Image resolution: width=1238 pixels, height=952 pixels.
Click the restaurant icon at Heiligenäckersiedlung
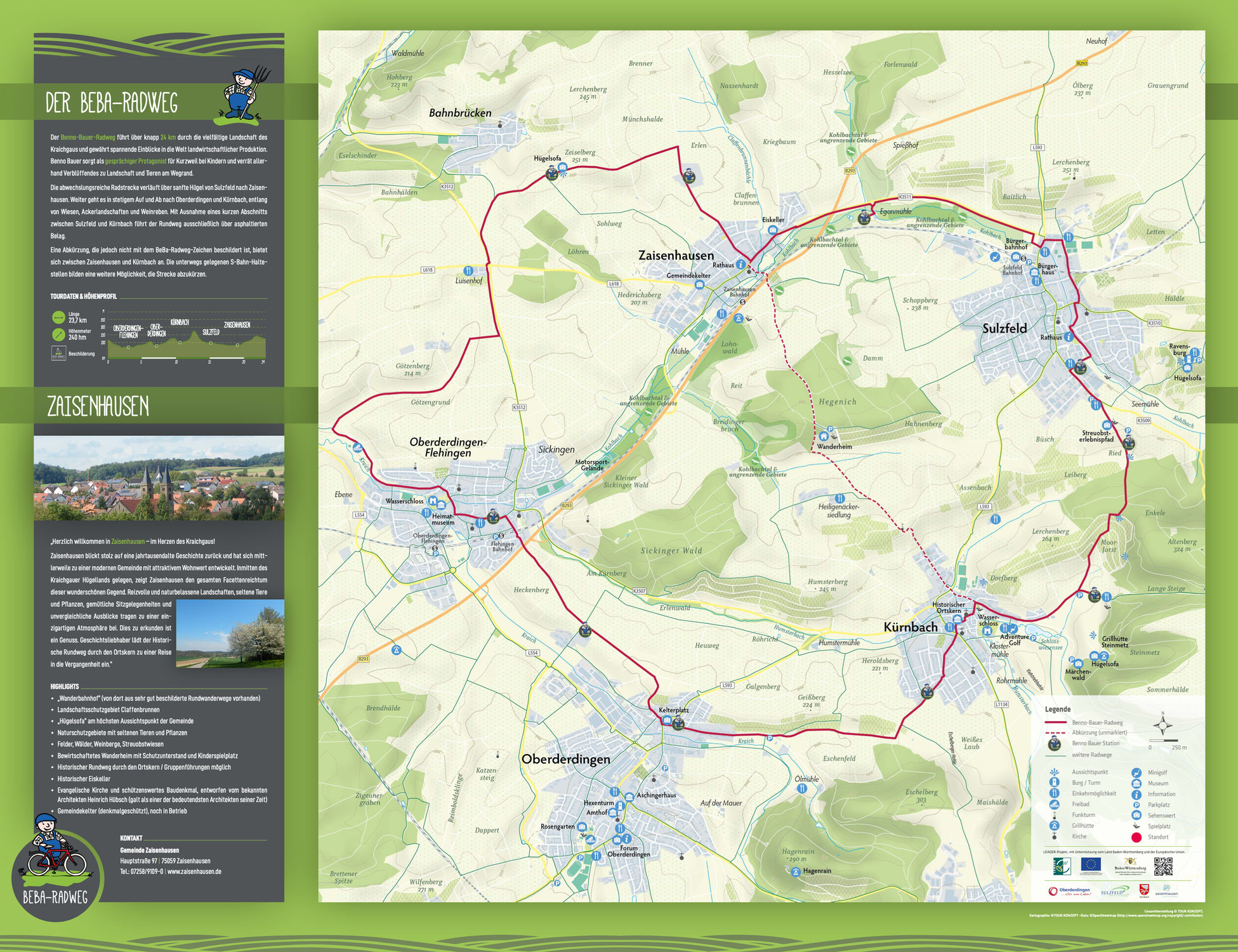click(x=839, y=498)
